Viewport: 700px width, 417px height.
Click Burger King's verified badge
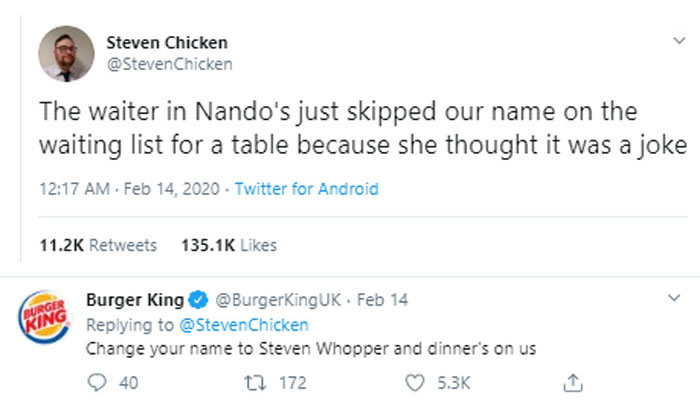coord(198,300)
